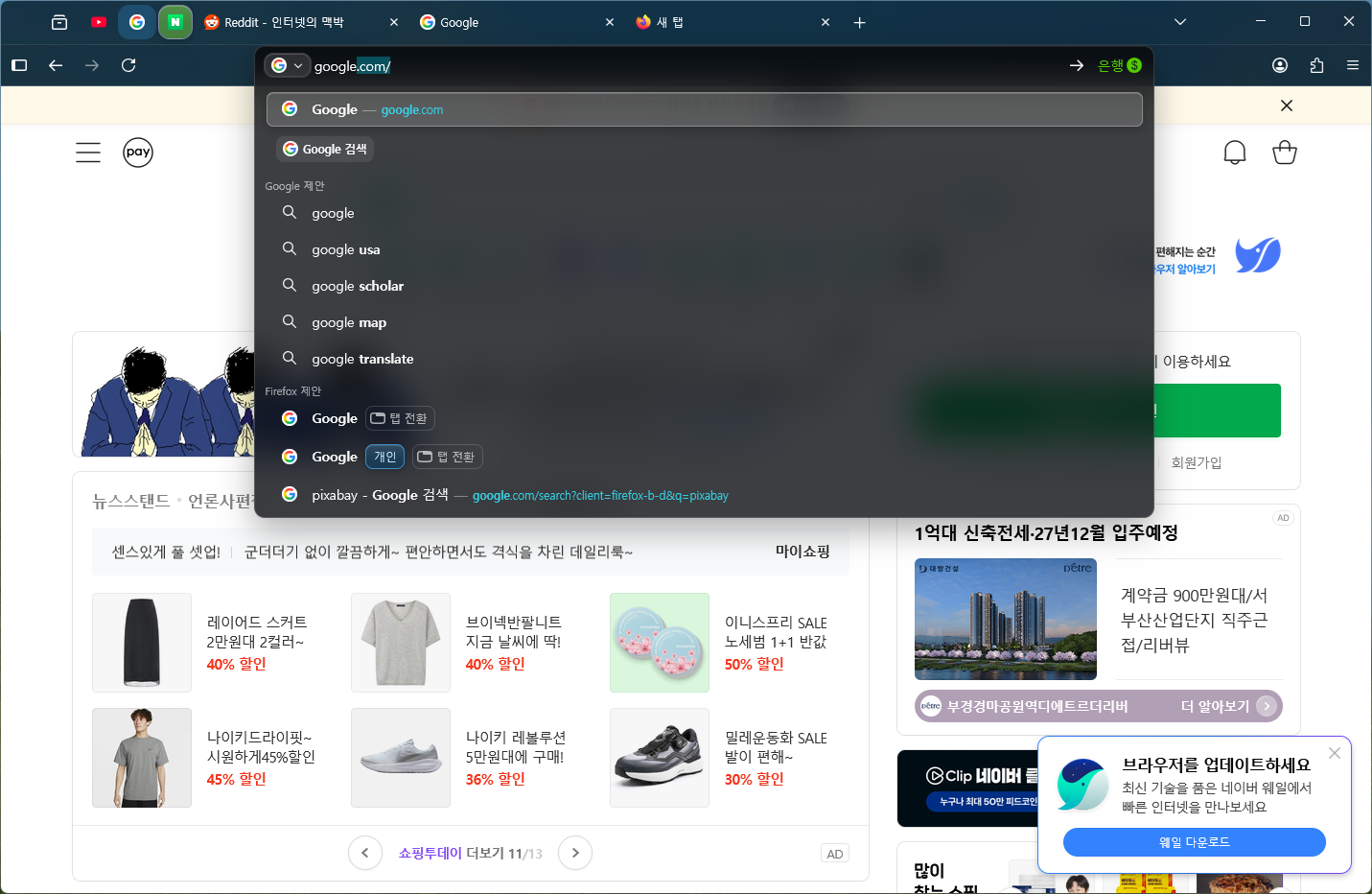Open the Firefox account icon

coord(1280,65)
